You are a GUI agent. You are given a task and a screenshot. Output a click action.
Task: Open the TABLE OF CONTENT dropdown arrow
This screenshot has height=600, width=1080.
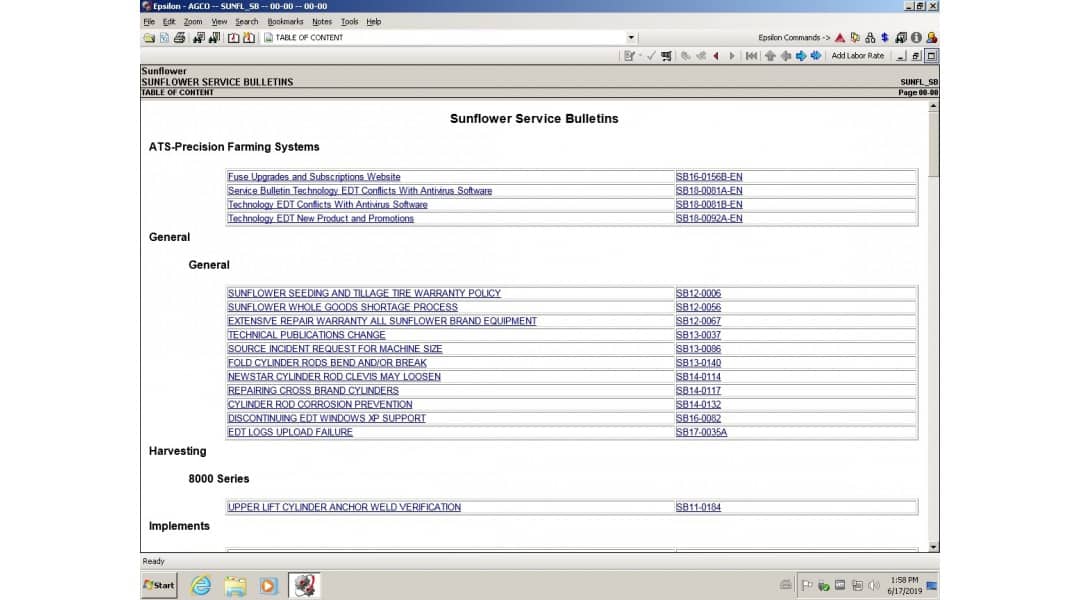[x=631, y=38]
